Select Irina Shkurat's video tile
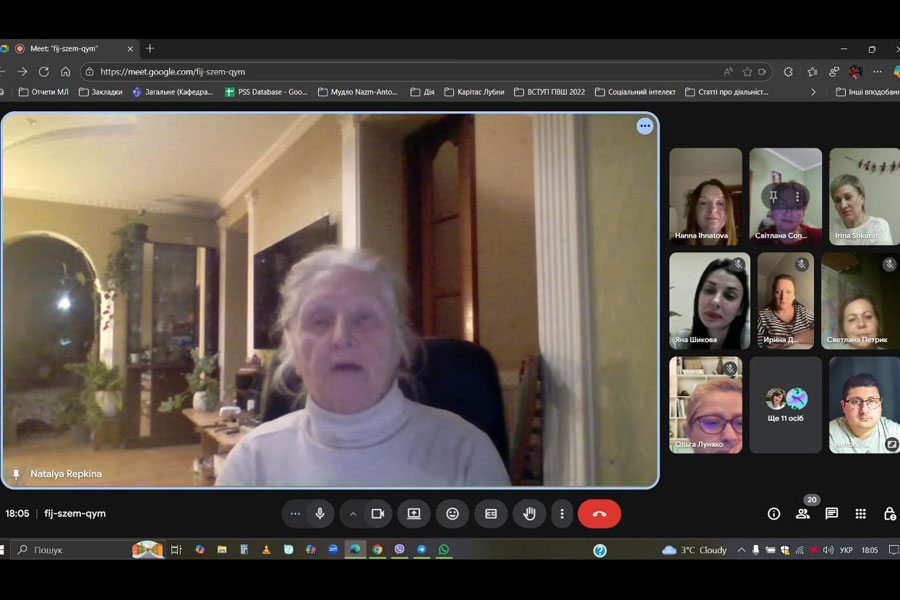Viewport: 900px width, 600px height. click(864, 196)
